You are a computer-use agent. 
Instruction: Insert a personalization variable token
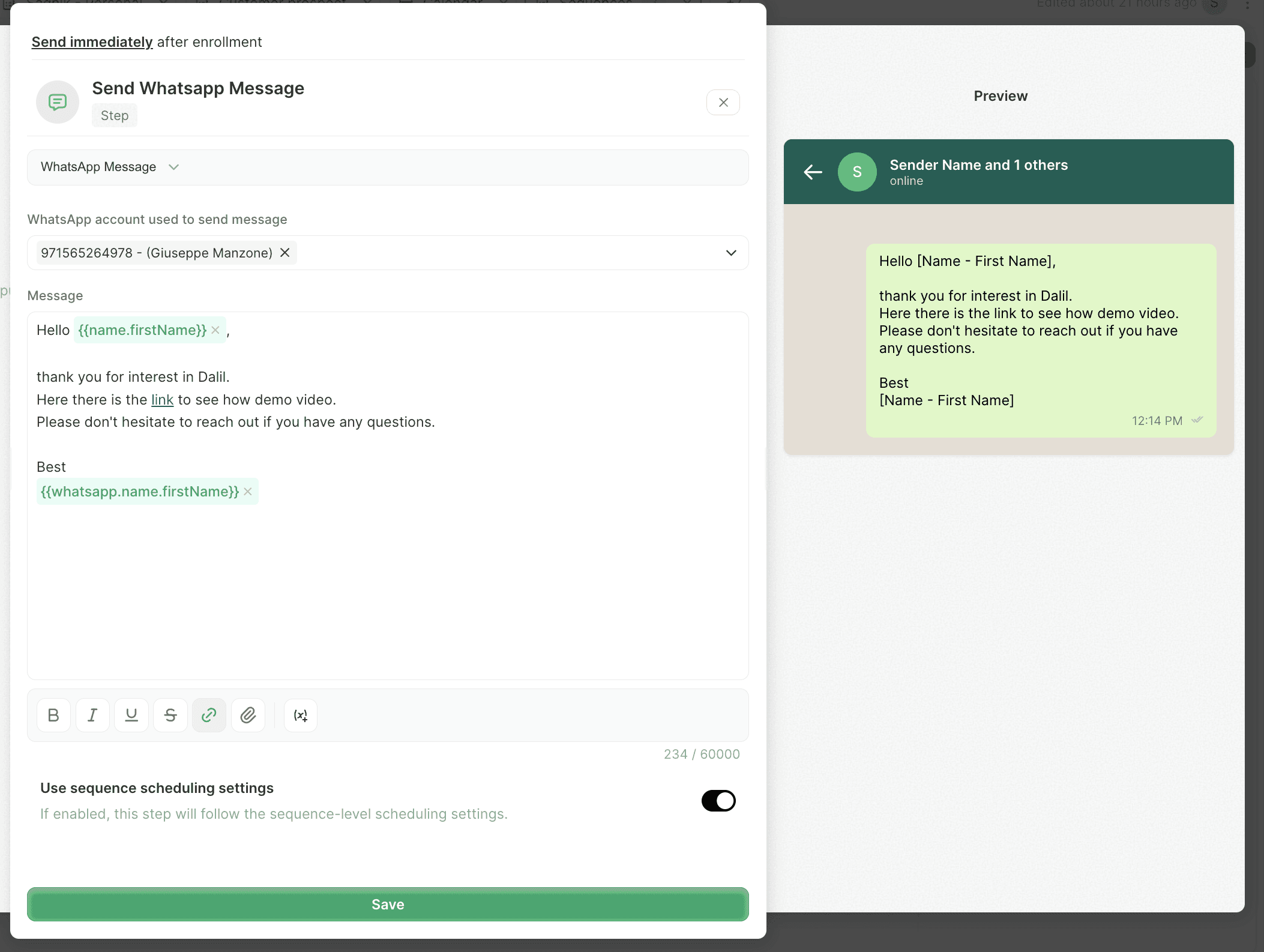tap(300, 715)
